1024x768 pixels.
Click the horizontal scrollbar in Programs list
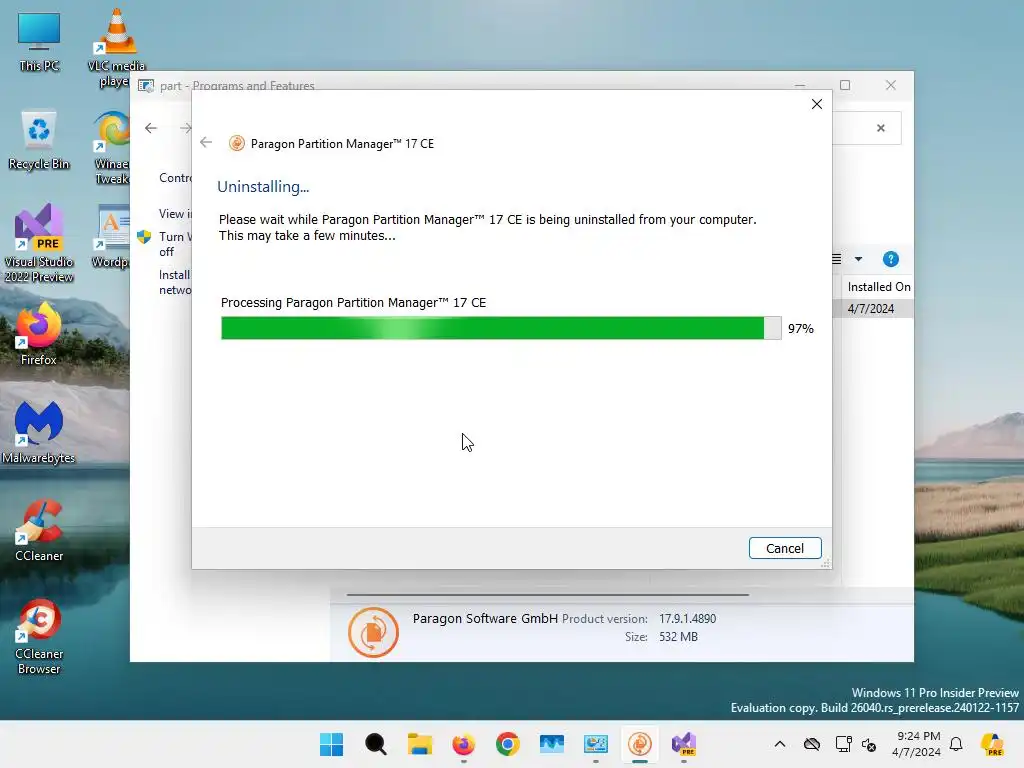[x=547, y=595]
